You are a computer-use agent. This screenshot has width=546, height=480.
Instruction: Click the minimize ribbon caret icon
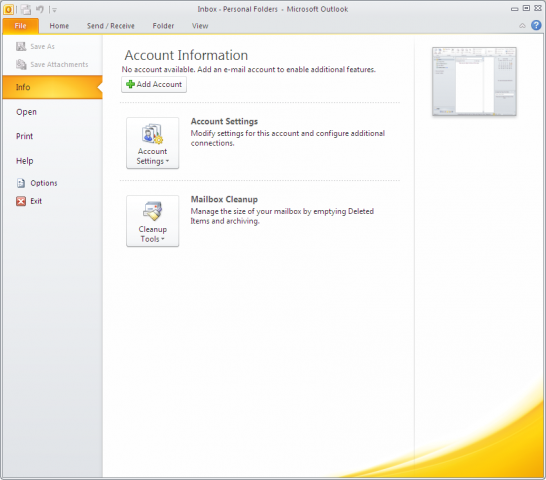click(x=522, y=25)
